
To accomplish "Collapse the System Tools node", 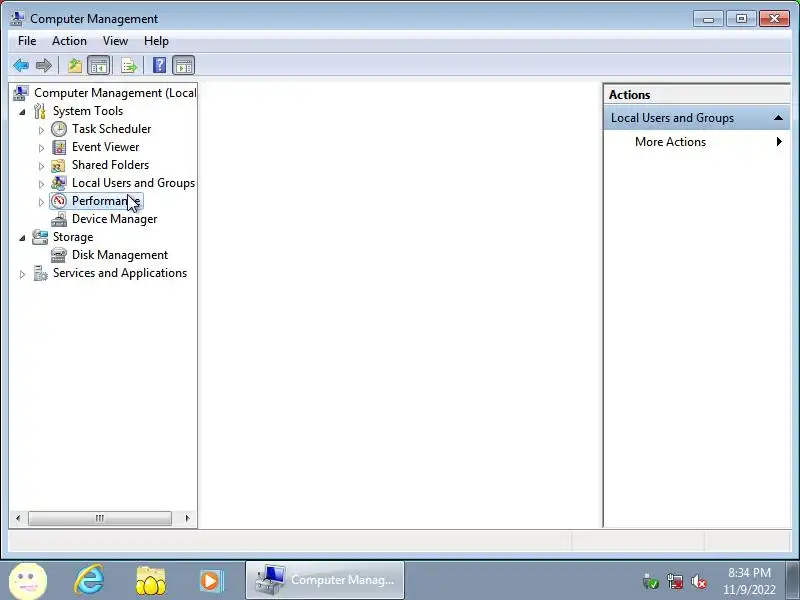I will click(x=22, y=112).
